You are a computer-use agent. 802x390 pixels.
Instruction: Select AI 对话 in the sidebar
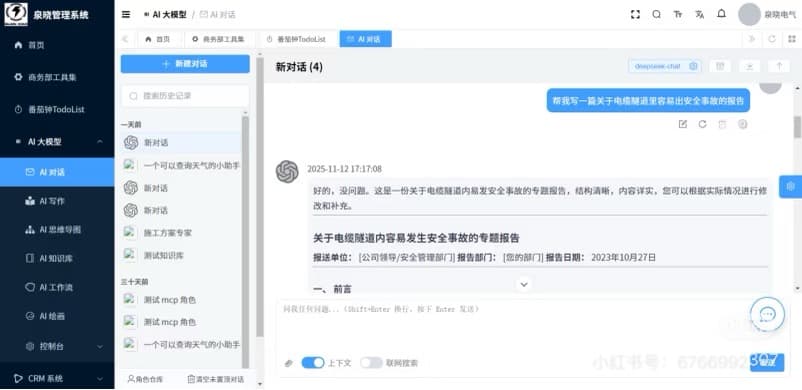pyautogui.click(x=57, y=172)
